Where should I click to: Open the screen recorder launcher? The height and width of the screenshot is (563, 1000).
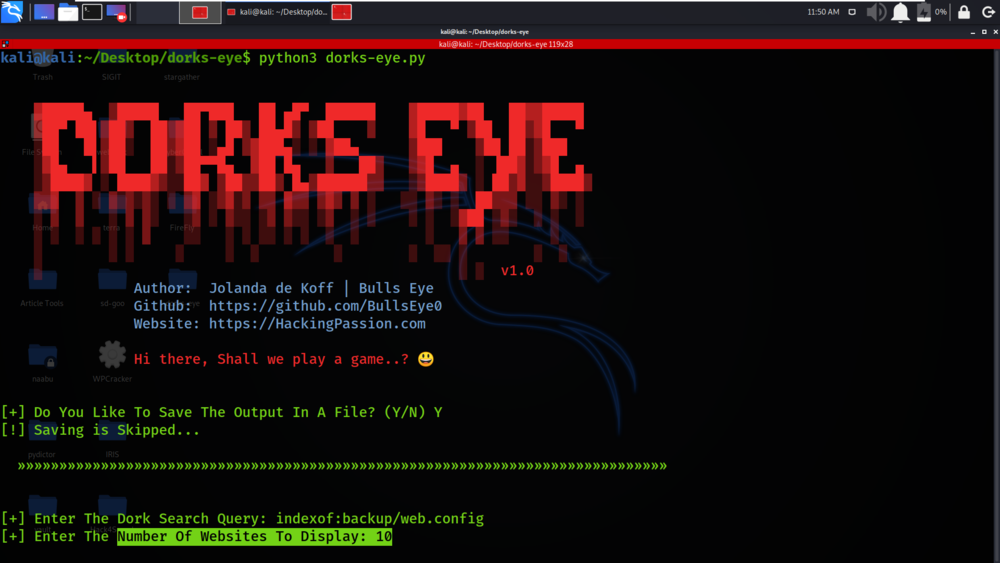tap(116, 12)
